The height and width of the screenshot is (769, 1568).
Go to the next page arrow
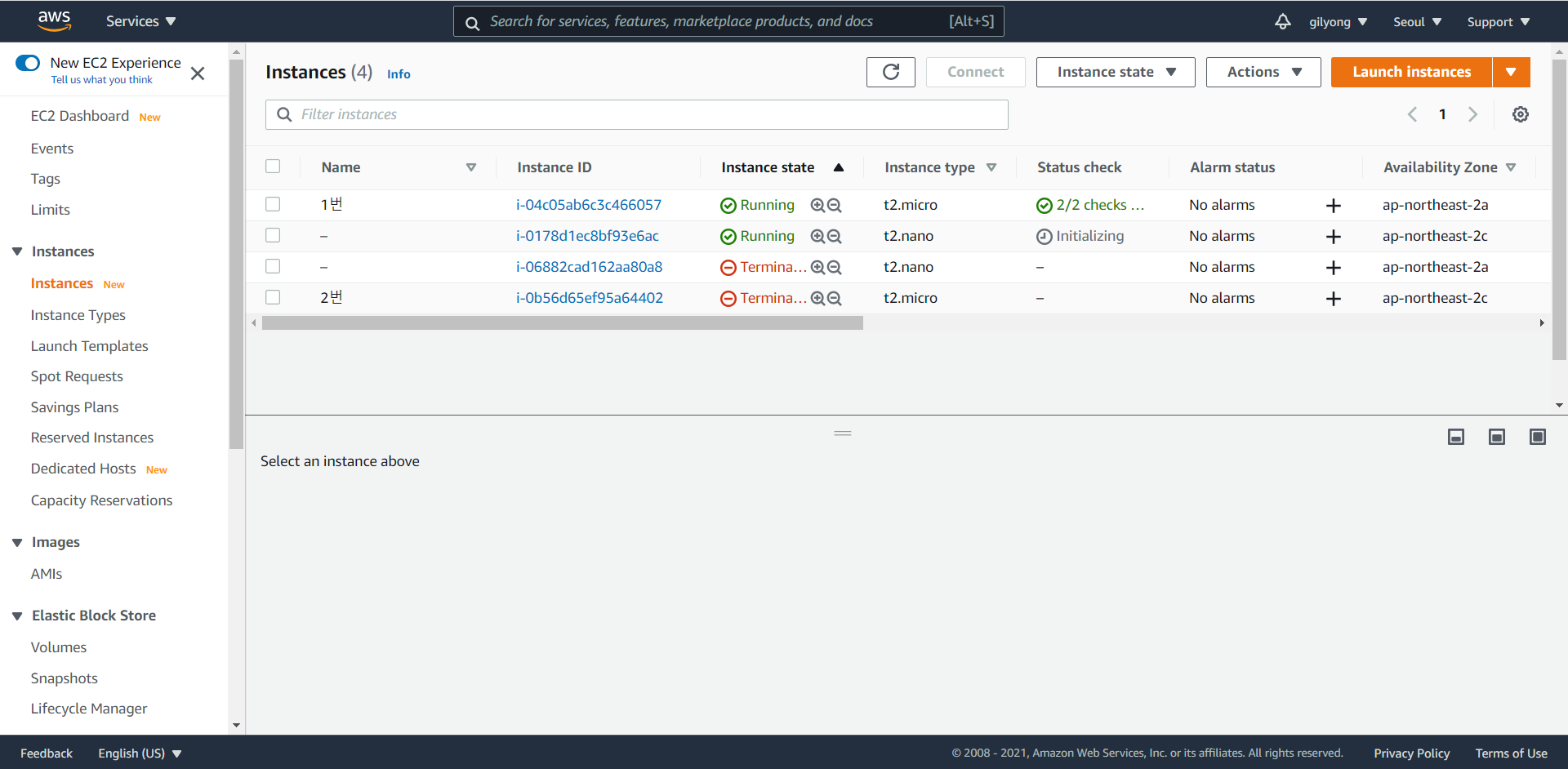click(x=1472, y=114)
